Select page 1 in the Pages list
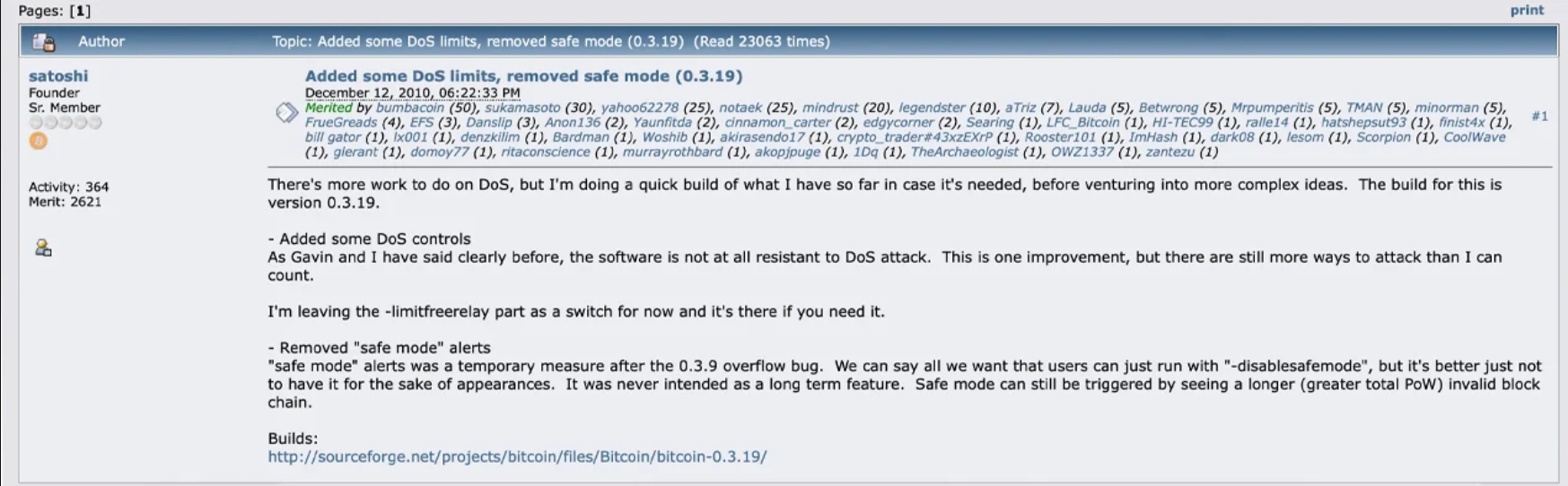The width and height of the screenshot is (1568, 486). [80, 11]
